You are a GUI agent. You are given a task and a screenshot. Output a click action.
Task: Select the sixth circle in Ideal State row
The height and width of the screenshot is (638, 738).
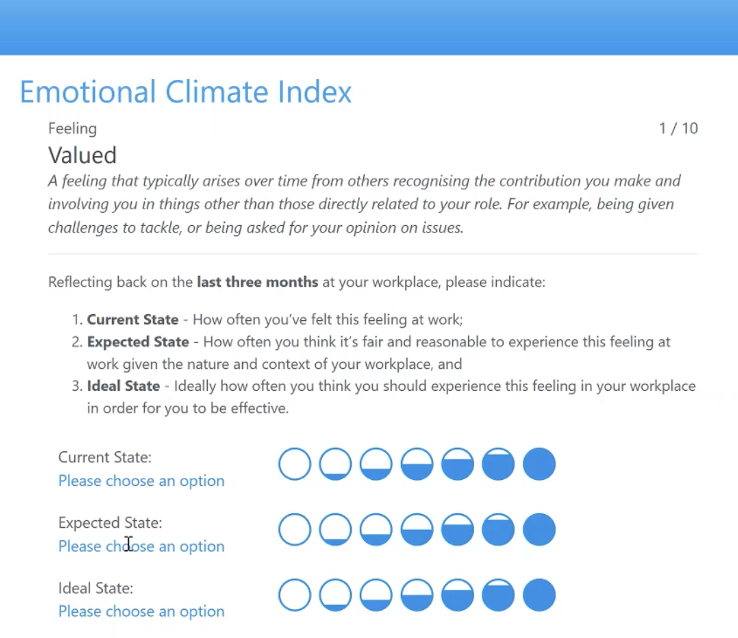point(498,595)
